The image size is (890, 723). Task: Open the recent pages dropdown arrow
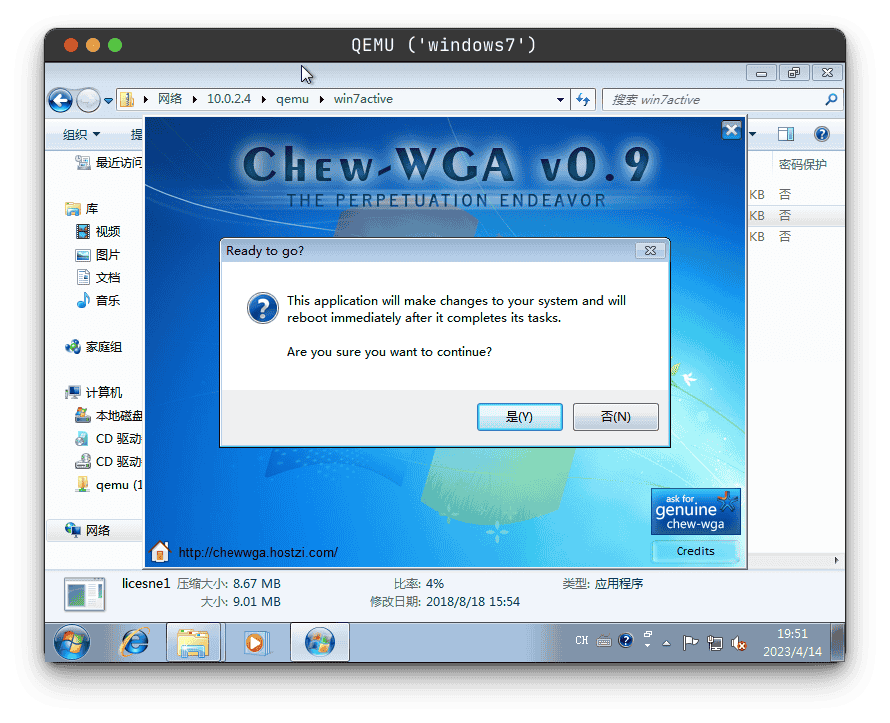[108, 101]
